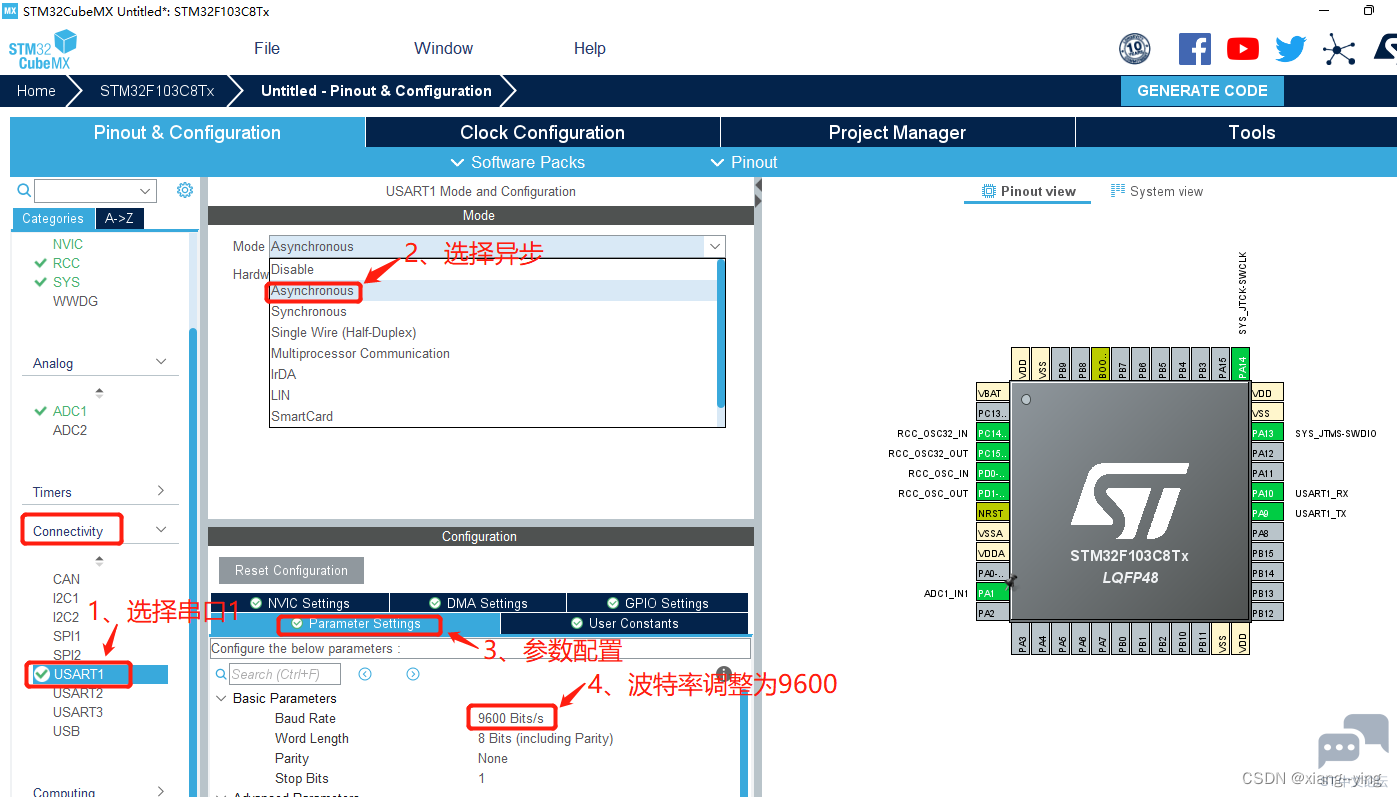Select ADC1 in the Analog list
This screenshot has height=797, width=1397.
click(69, 411)
